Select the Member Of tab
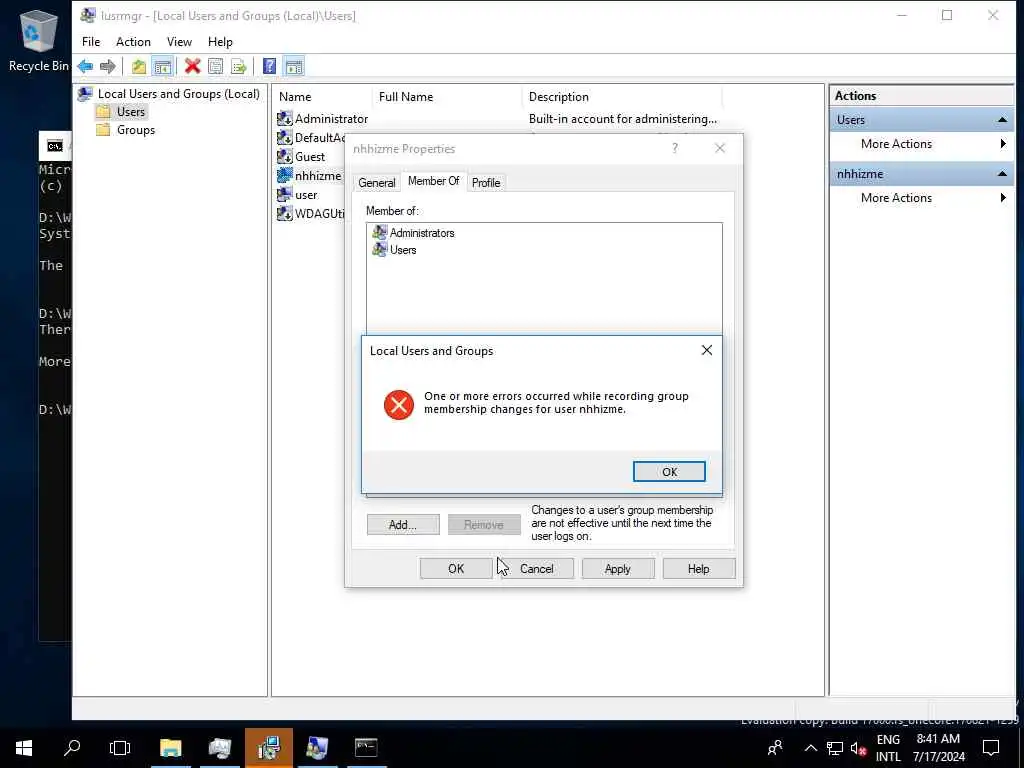The height and width of the screenshot is (768, 1024). 433,181
